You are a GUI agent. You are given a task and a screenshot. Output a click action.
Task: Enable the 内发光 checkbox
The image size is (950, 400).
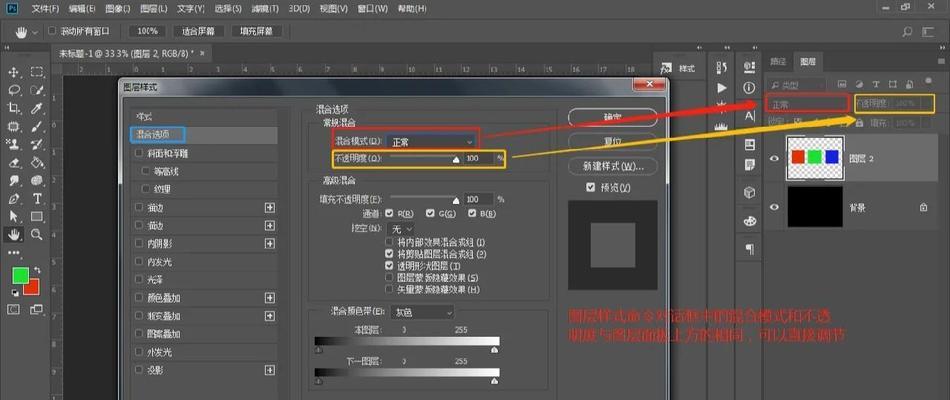tap(139, 262)
